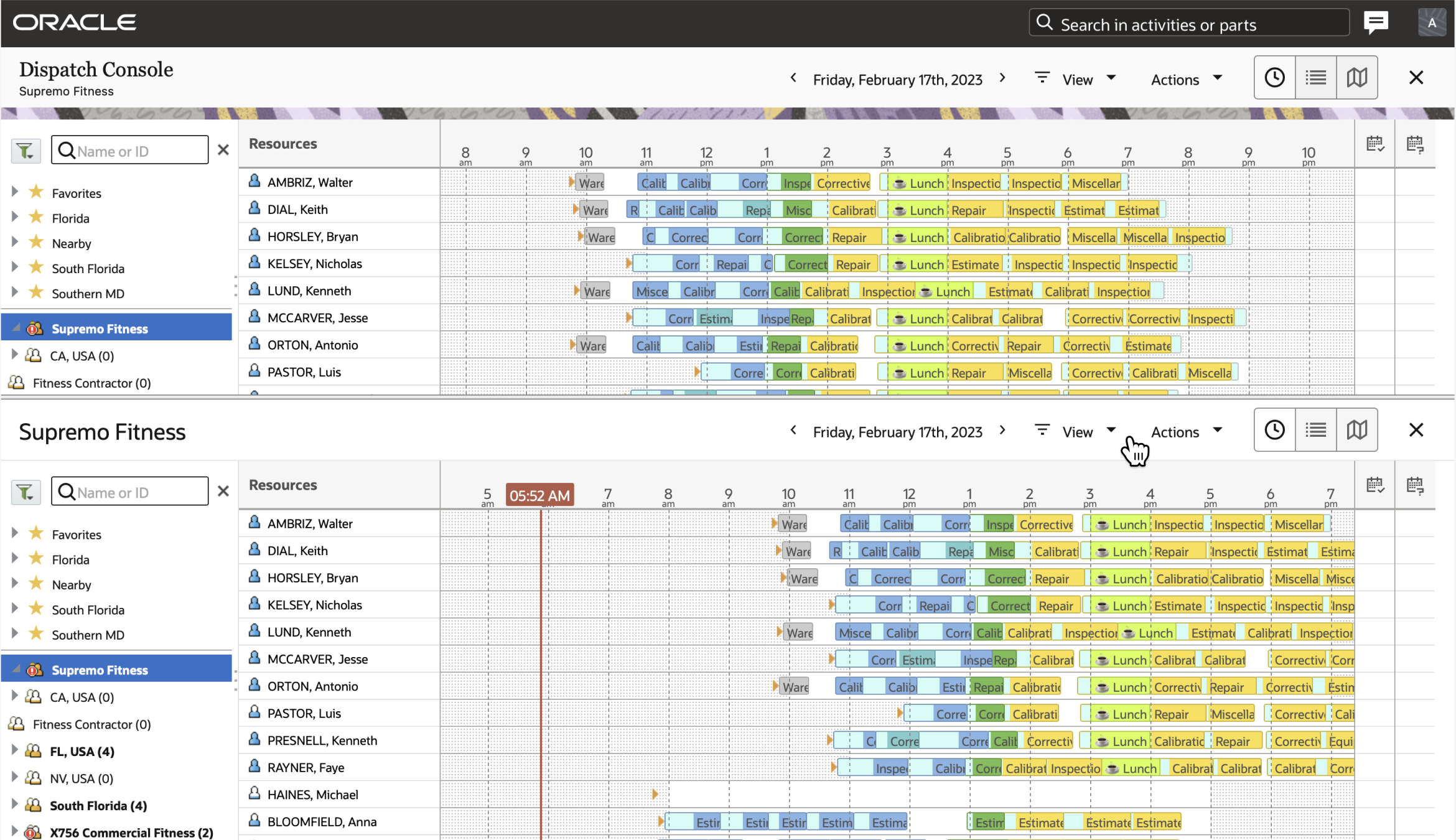Expand Southern MD in the upper resource tree

(x=15, y=291)
